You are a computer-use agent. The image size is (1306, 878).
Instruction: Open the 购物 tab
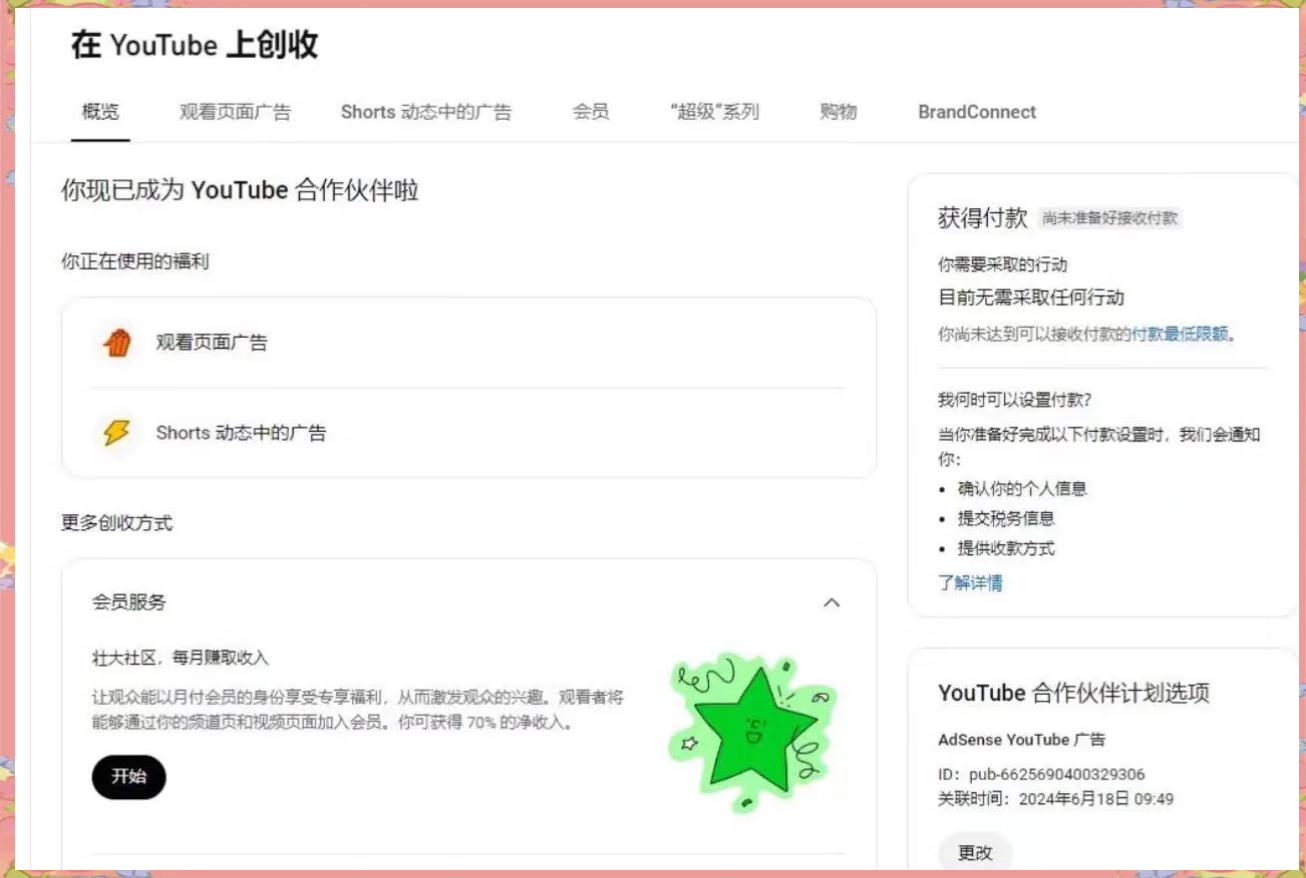838,112
